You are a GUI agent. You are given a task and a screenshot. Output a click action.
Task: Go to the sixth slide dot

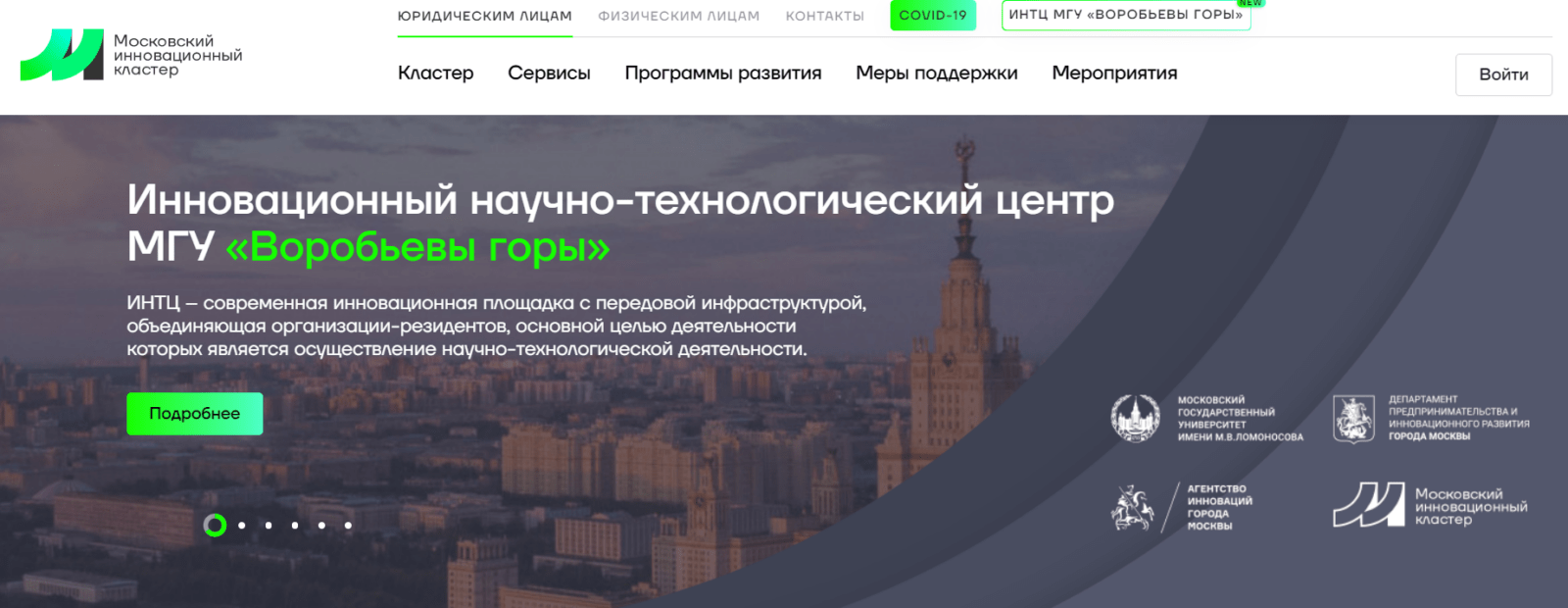click(348, 526)
